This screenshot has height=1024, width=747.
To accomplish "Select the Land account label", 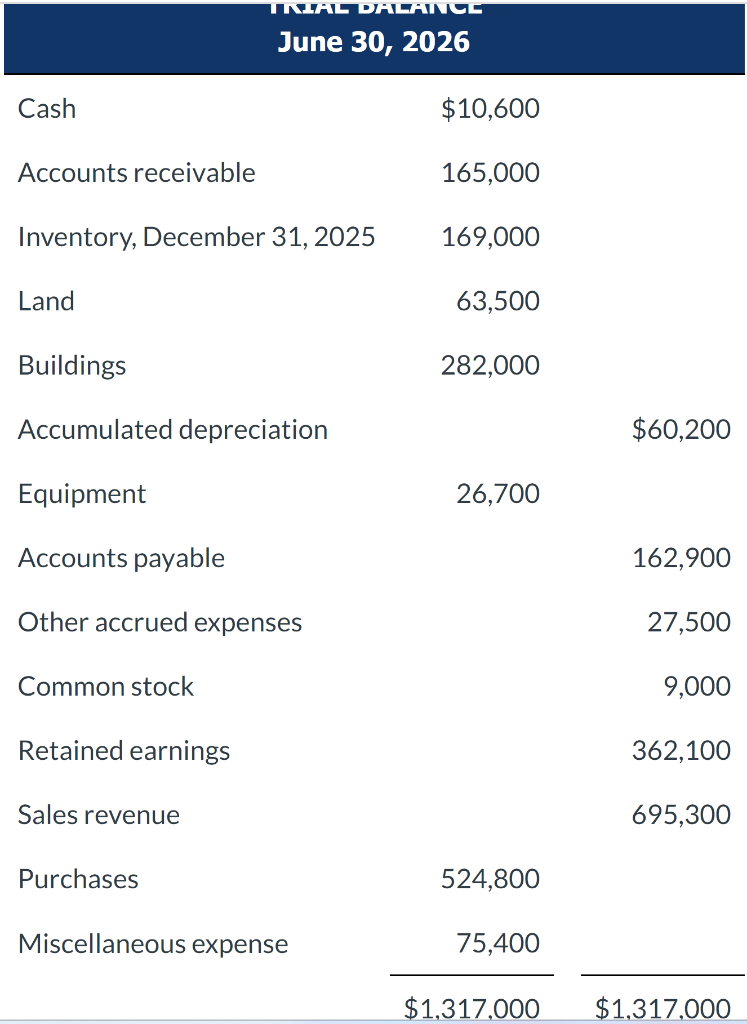I will (46, 301).
